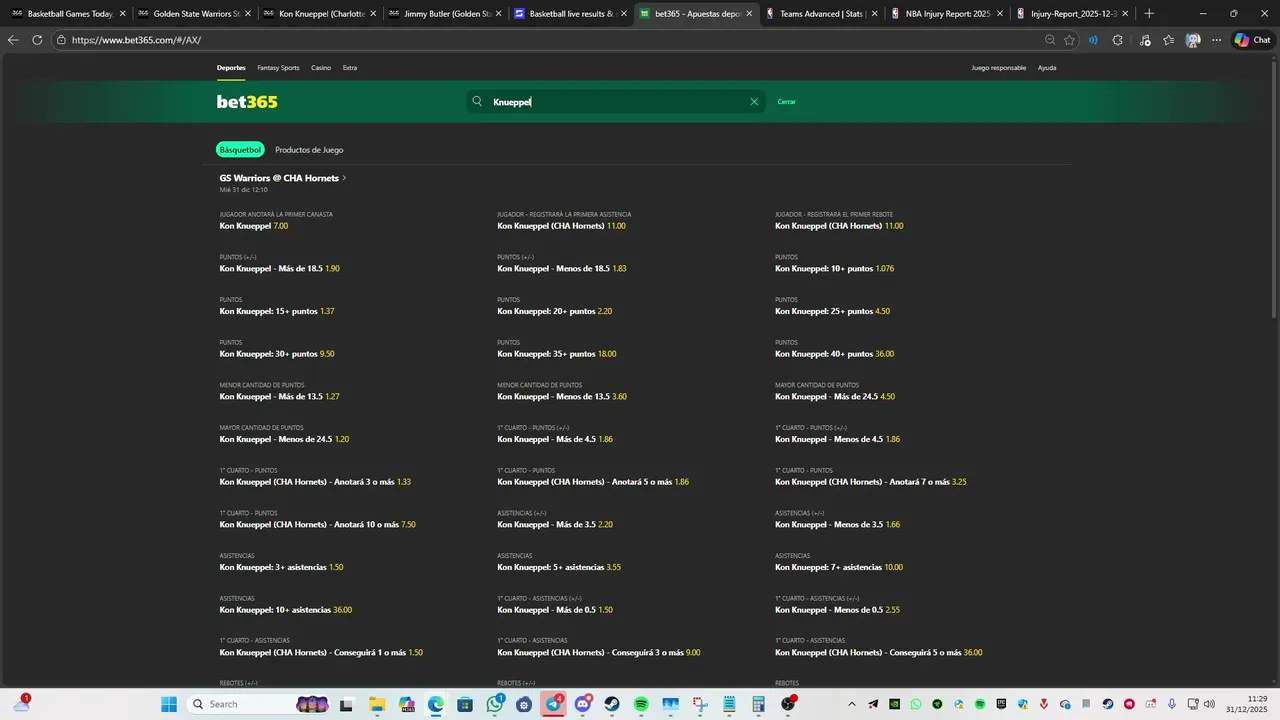
Task: Select Kon Knueppel 40+ puntos 36.00
Action: point(835,354)
